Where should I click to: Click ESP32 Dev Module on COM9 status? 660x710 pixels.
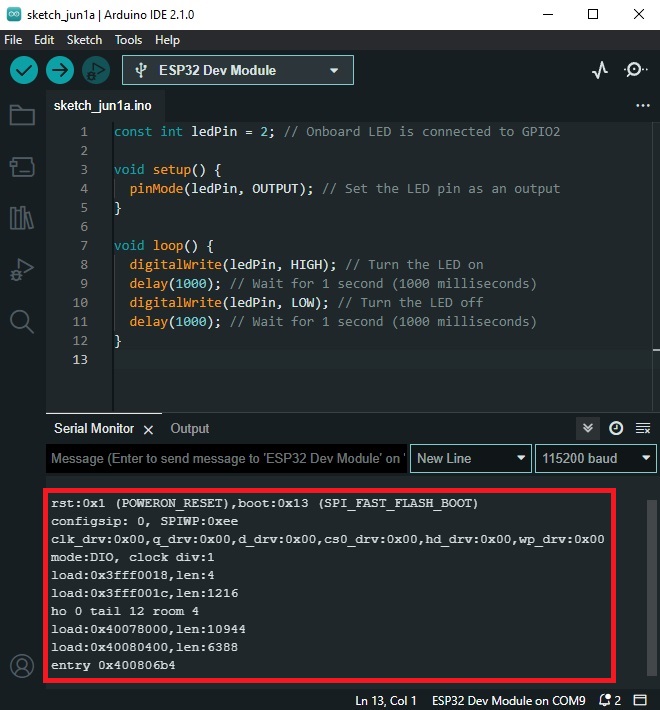click(x=508, y=700)
